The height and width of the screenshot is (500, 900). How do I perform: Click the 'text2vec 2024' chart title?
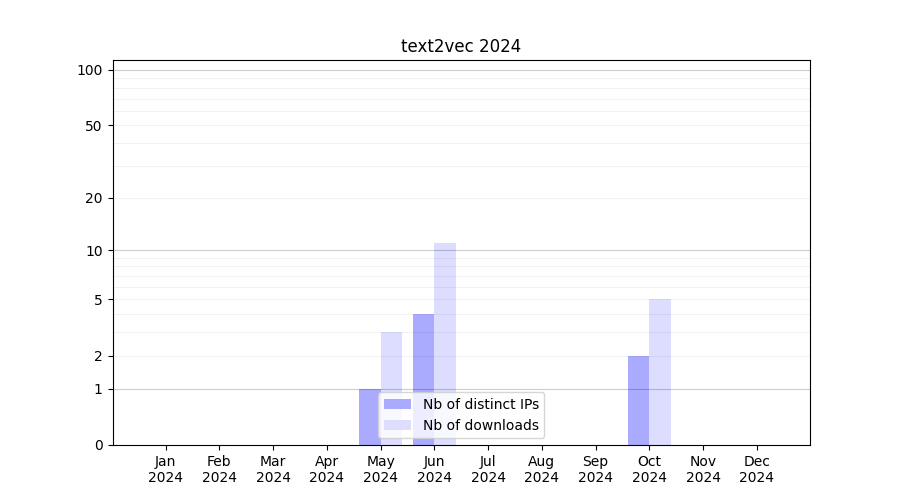pyautogui.click(x=460, y=46)
